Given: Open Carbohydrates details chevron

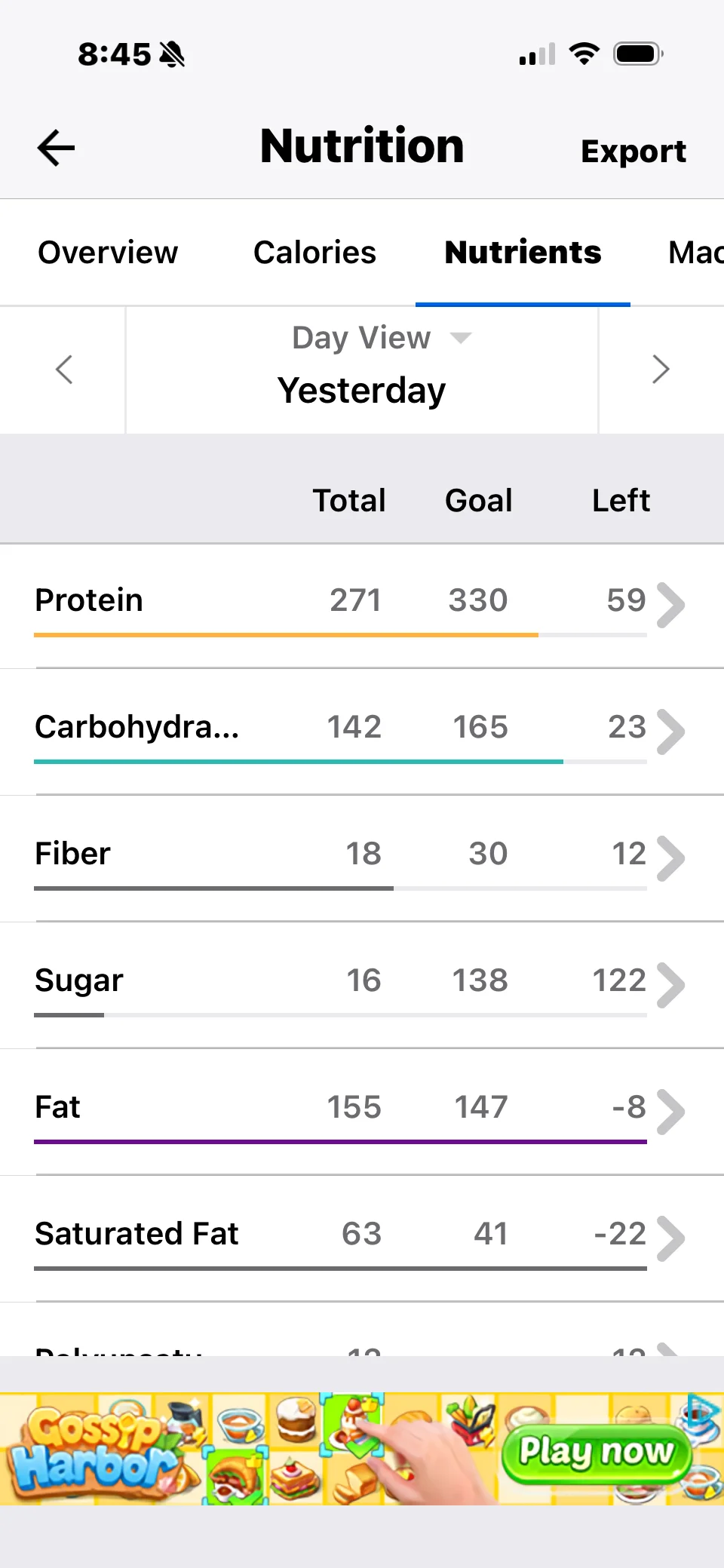Looking at the screenshot, I should point(670,732).
